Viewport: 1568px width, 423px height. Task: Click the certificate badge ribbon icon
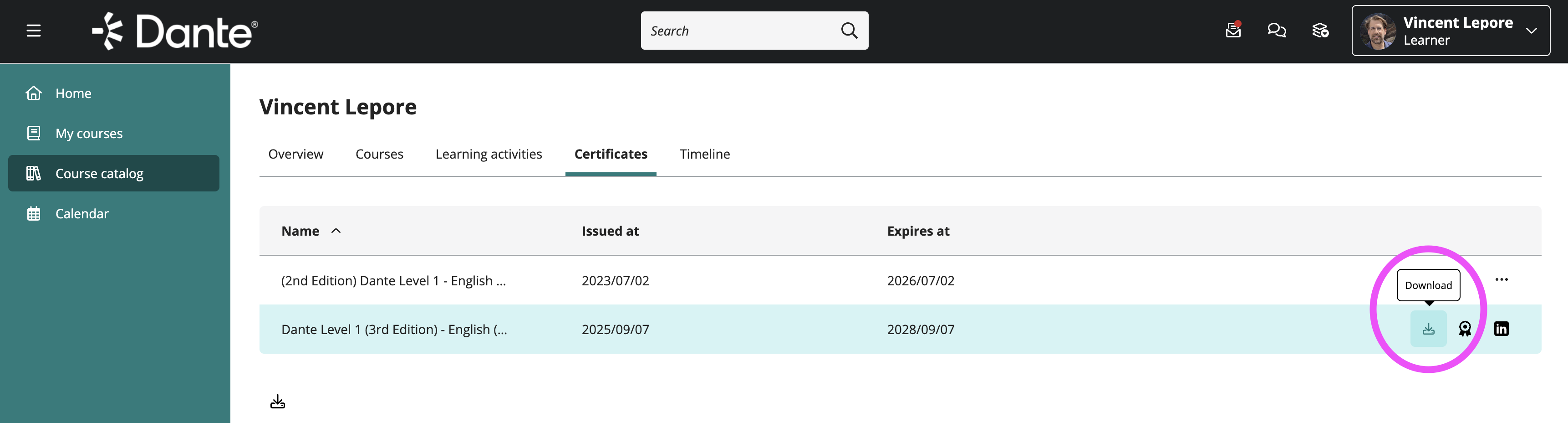coord(1465,329)
